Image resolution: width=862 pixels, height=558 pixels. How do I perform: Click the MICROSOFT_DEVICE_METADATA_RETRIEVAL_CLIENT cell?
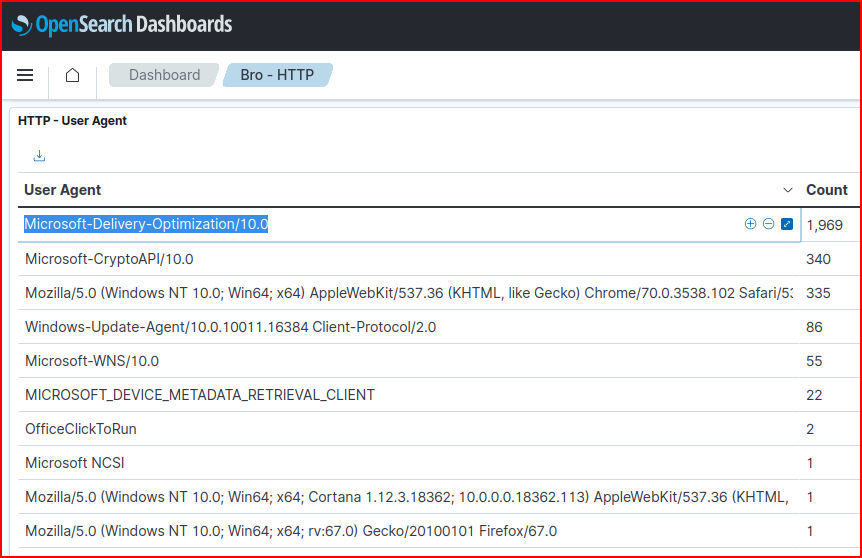(x=200, y=395)
